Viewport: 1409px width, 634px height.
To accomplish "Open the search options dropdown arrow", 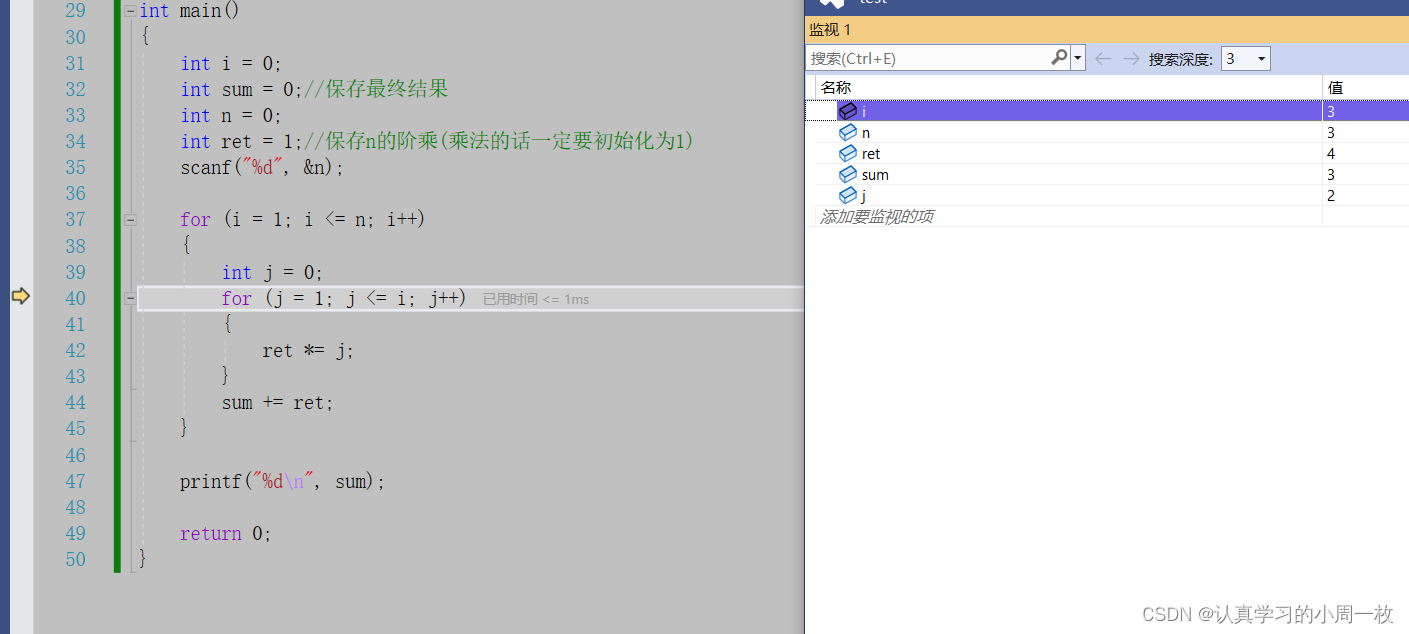I will tap(1078, 59).
